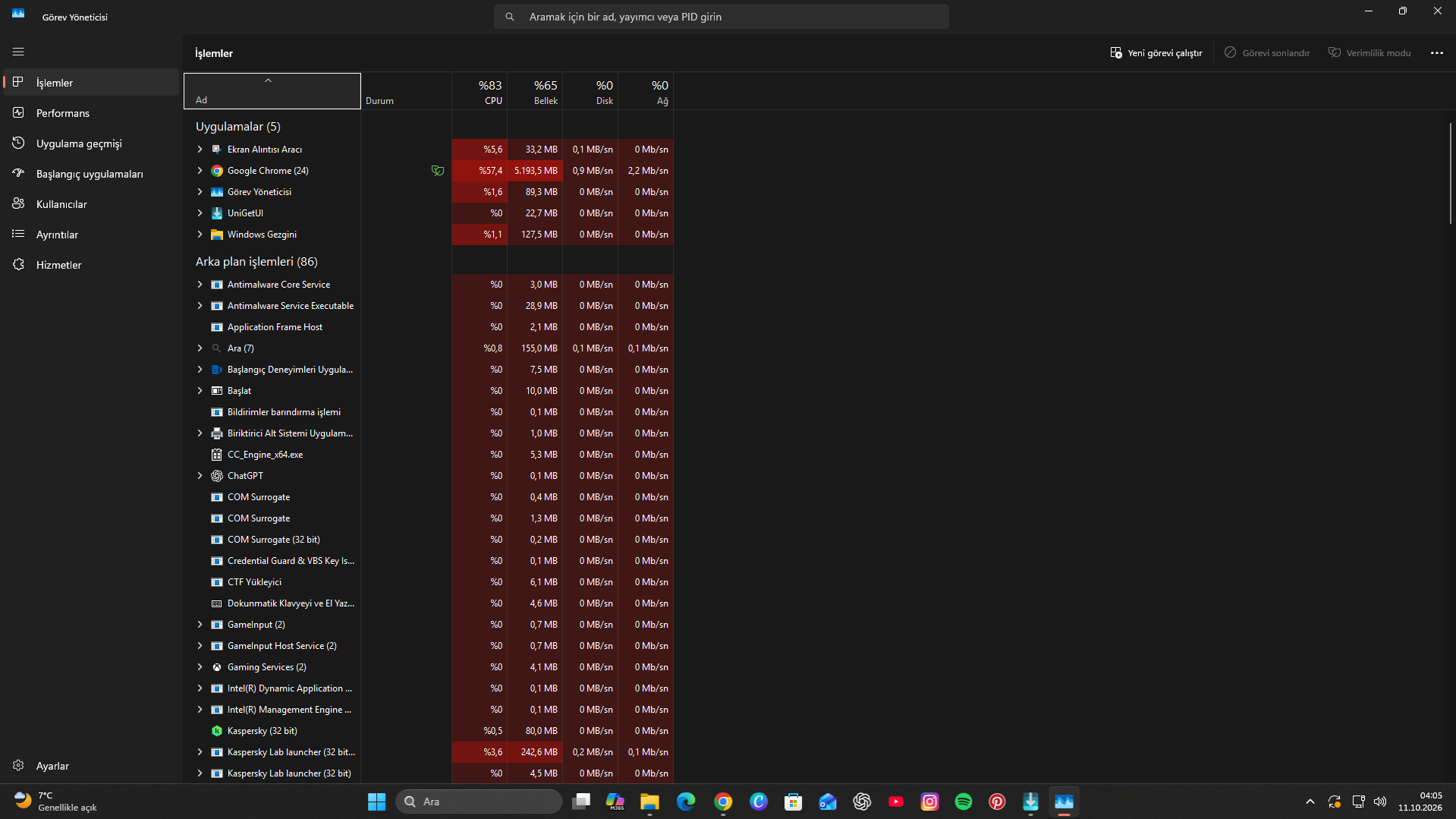Select the CC_Engine_x64.exe process row
The height and width of the screenshot is (819, 1456).
click(429, 455)
